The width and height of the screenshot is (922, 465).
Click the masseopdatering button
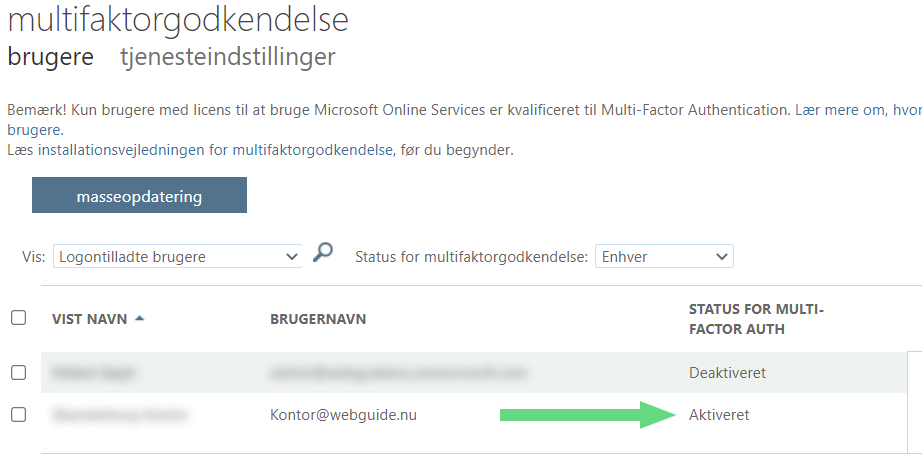pyautogui.click(x=139, y=195)
